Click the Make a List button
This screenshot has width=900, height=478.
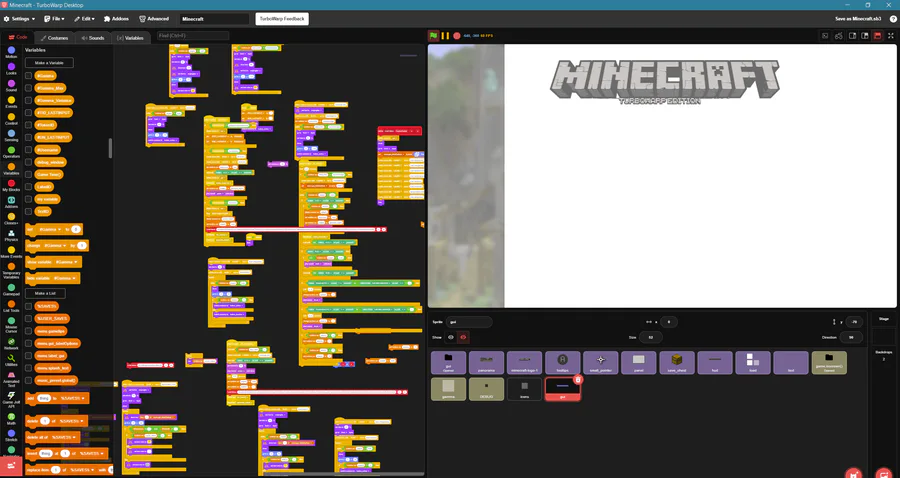pos(45,293)
